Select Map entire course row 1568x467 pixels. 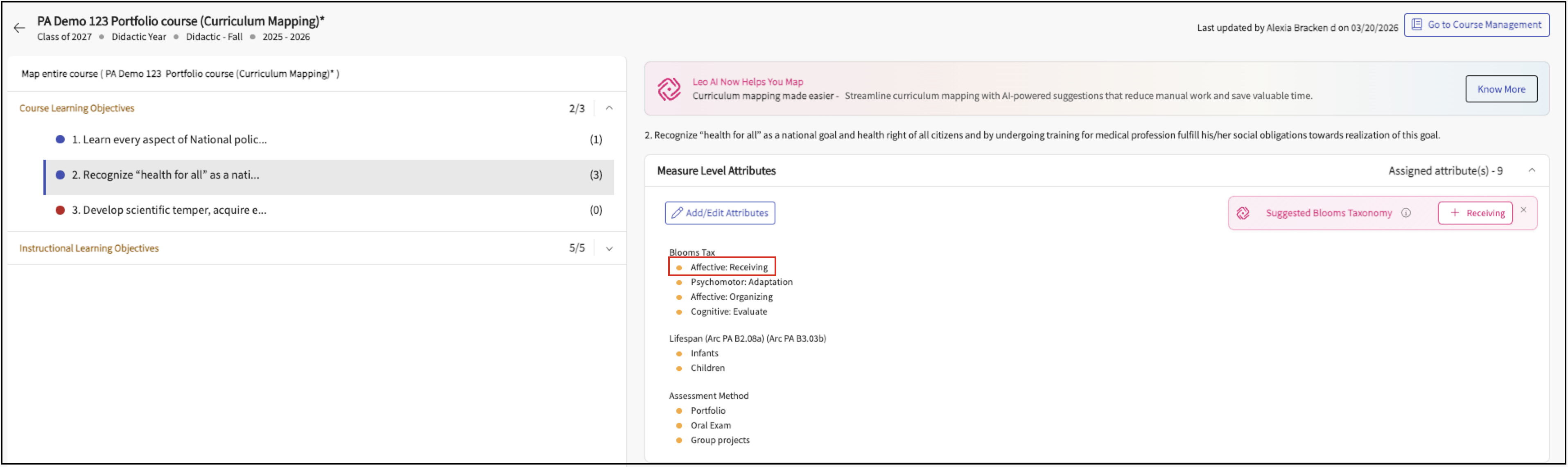tap(180, 74)
